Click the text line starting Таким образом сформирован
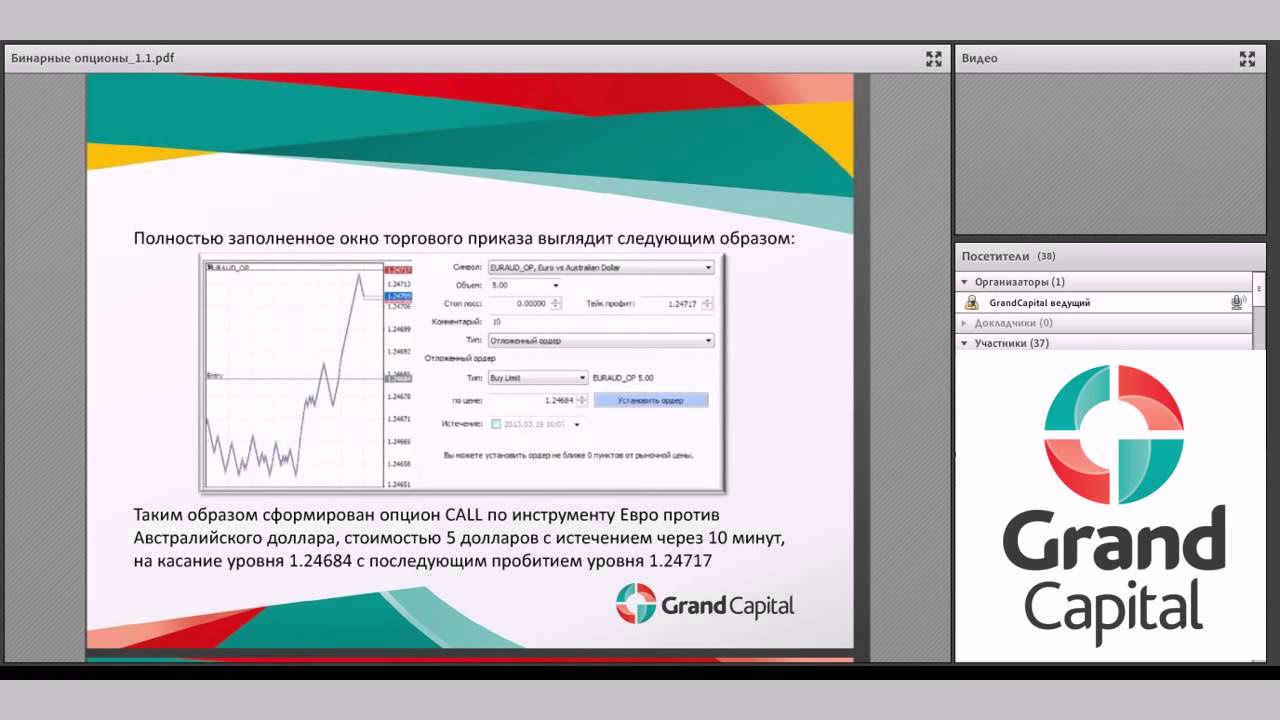This screenshot has width=1280, height=720. [x=427, y=515]
